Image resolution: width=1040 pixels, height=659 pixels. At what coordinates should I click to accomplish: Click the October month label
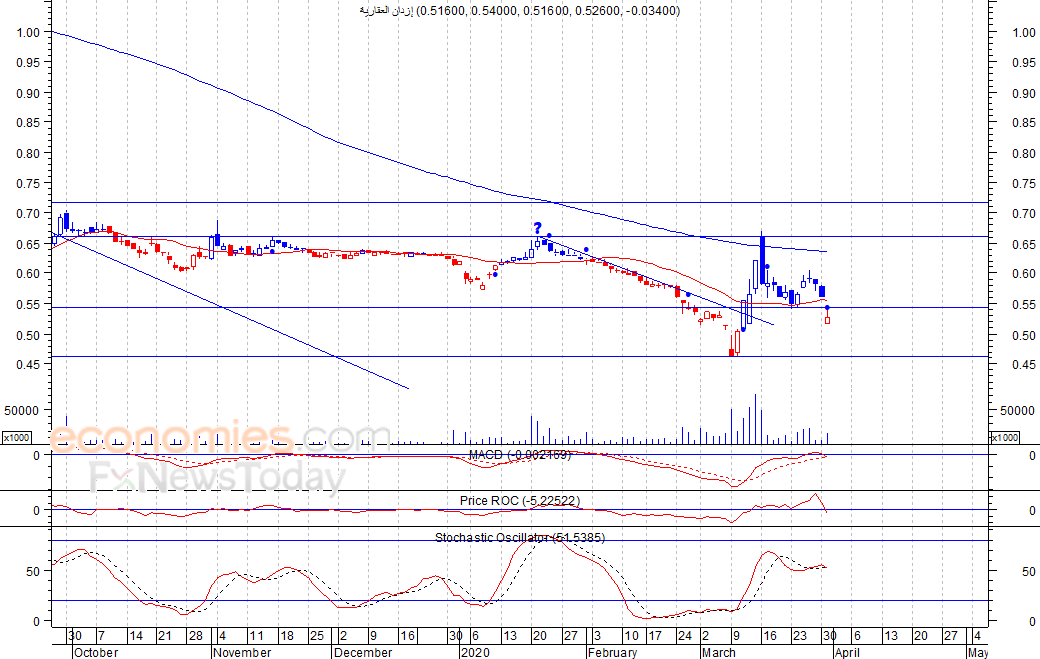click(x=96, y=652)
